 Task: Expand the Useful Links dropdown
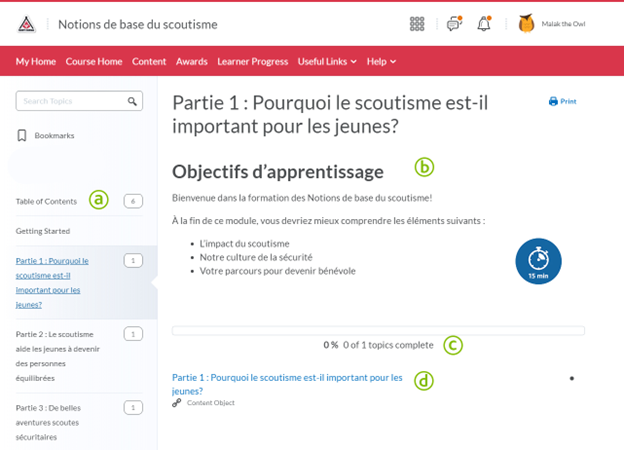[327, 61]
